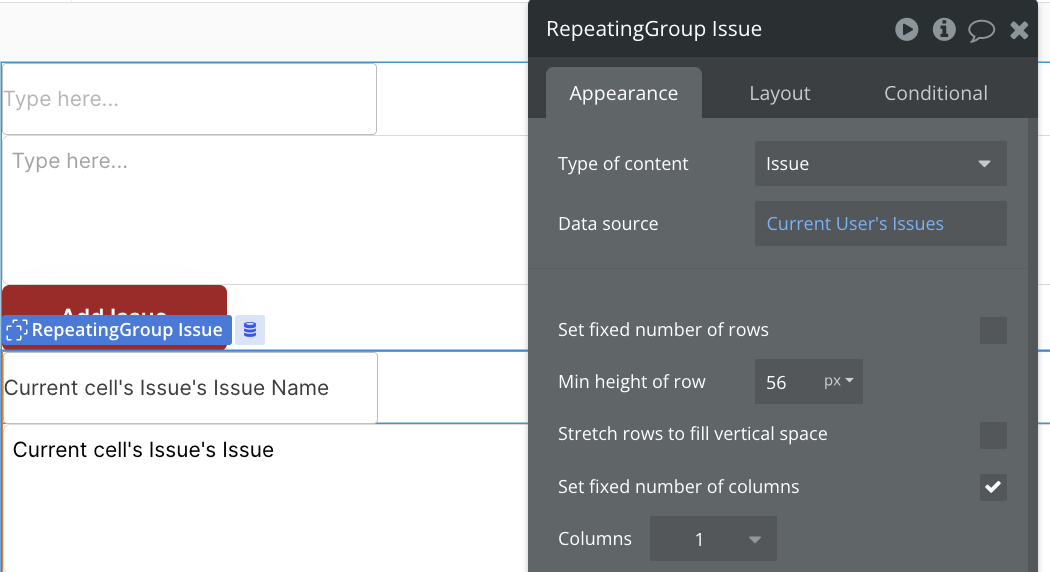Click the database icon beside RepeatingGroup Issue label
This screenshot has width=1050, height=572.
[x=250, y=330]
